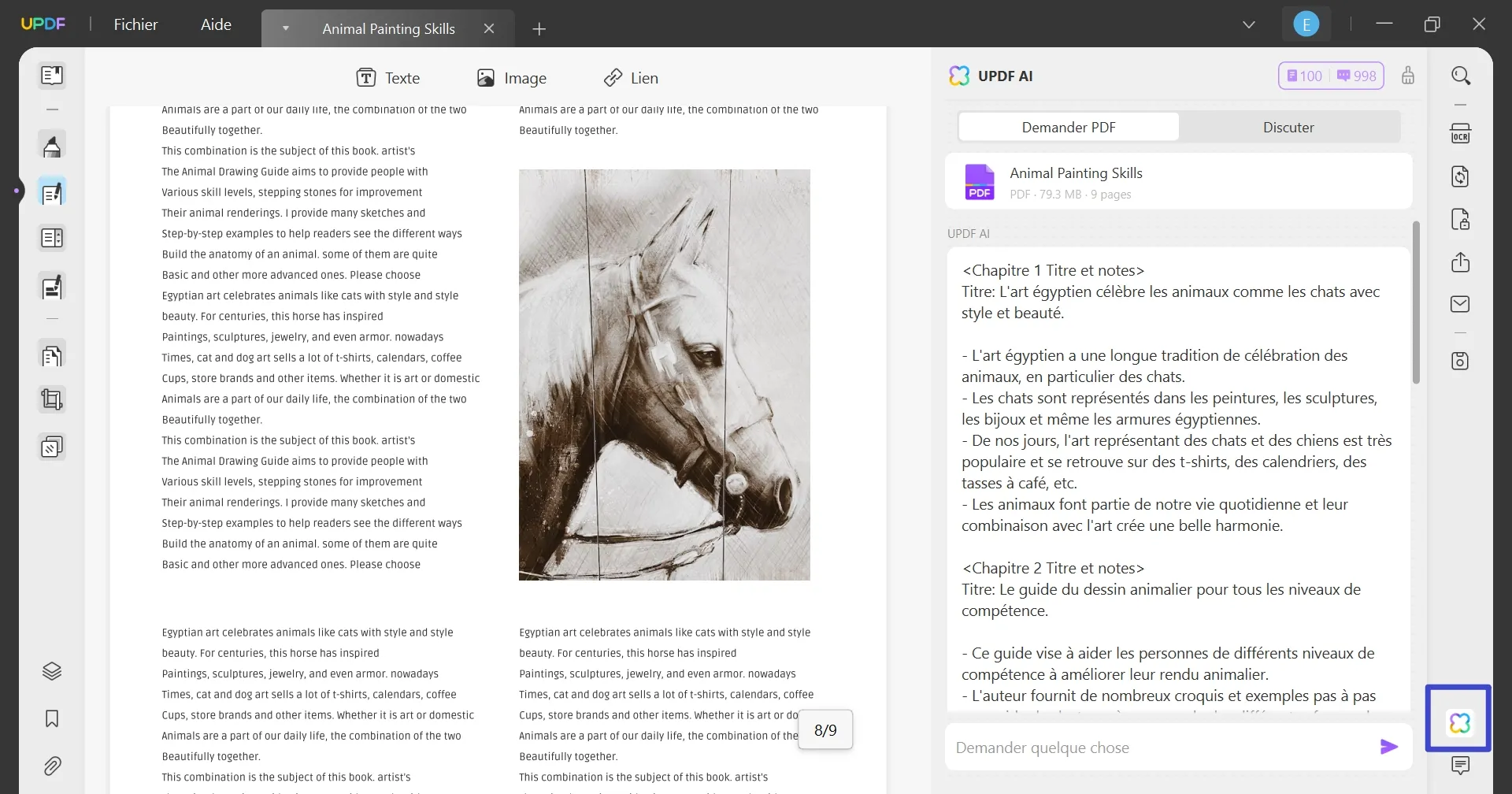Select the highlighter tool in left sidebar
1512x794 pixels.
pos(52,144)
